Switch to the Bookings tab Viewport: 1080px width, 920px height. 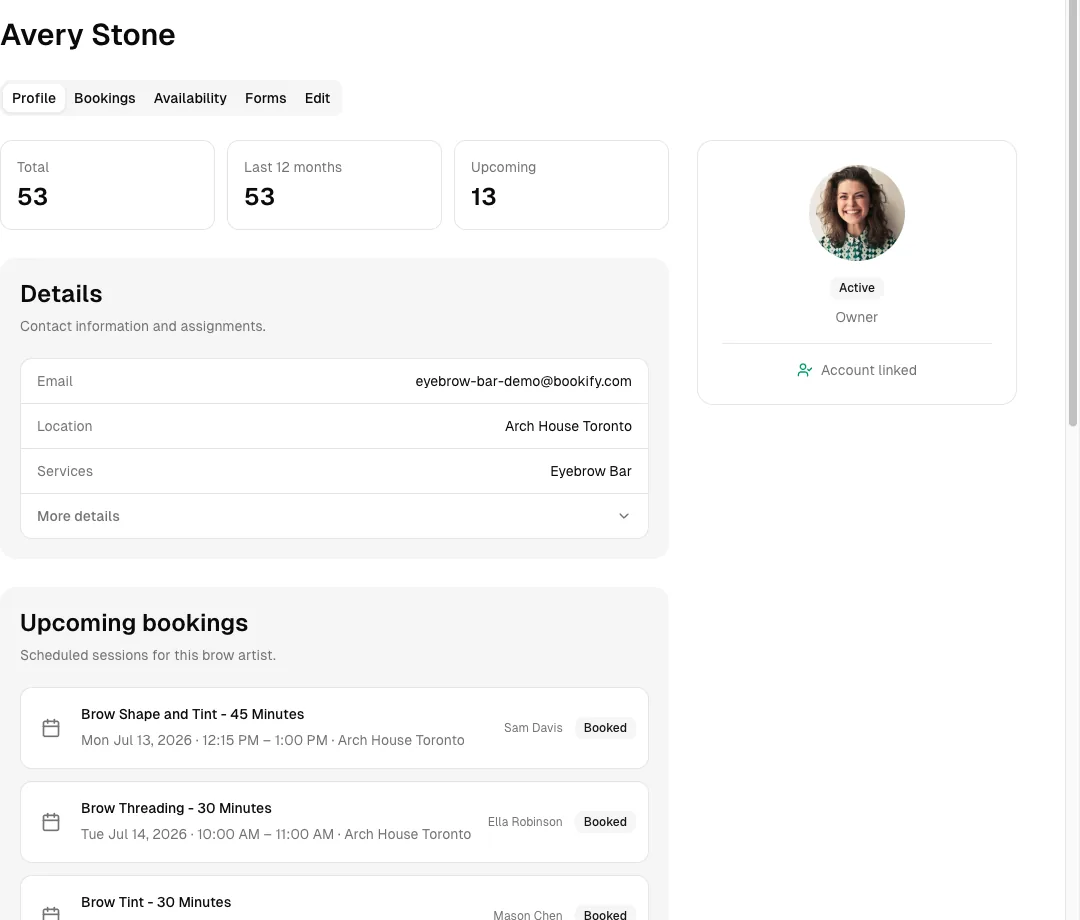click(x=105, y=98)
